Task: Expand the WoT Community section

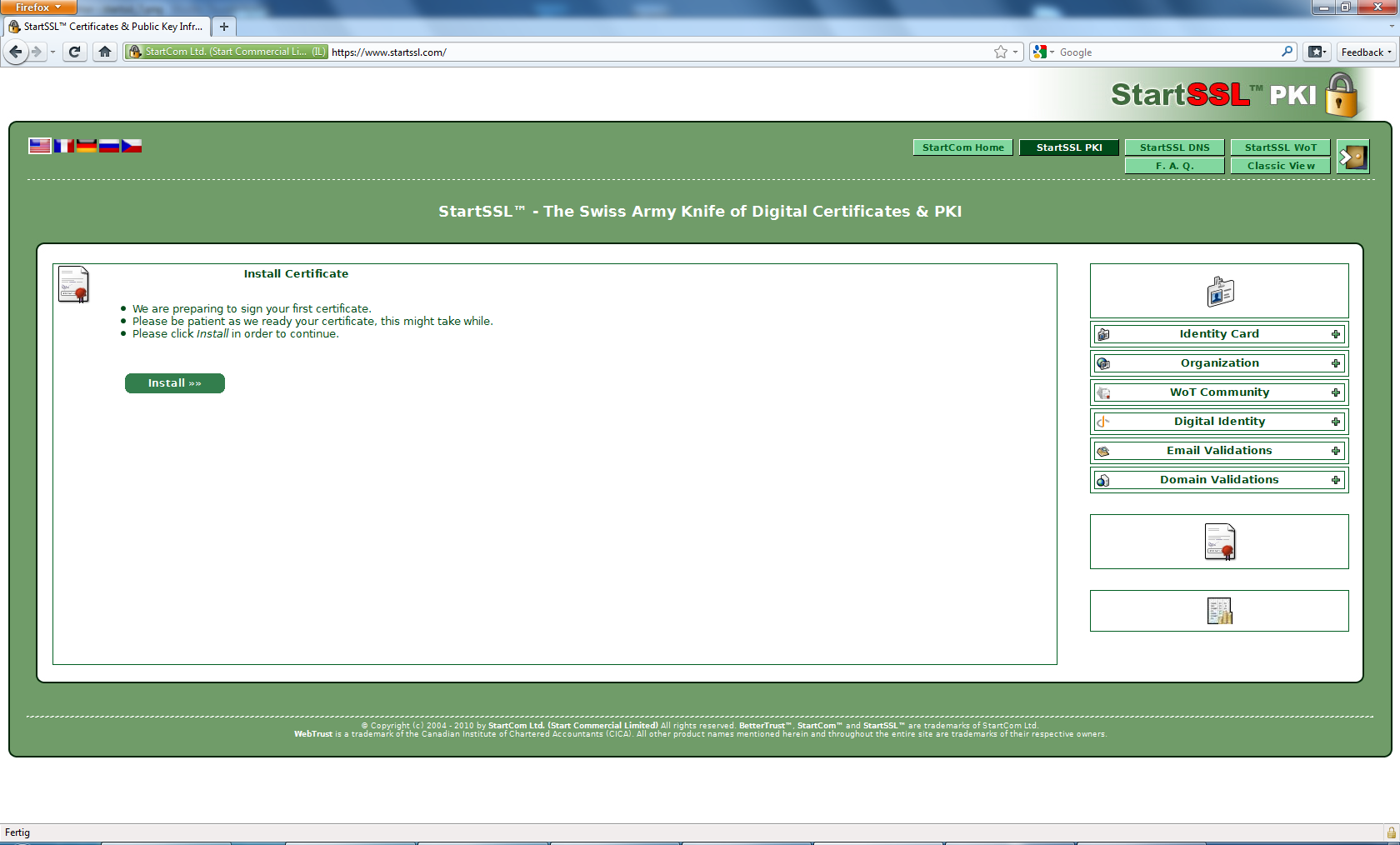Action: coord(1336,392)
